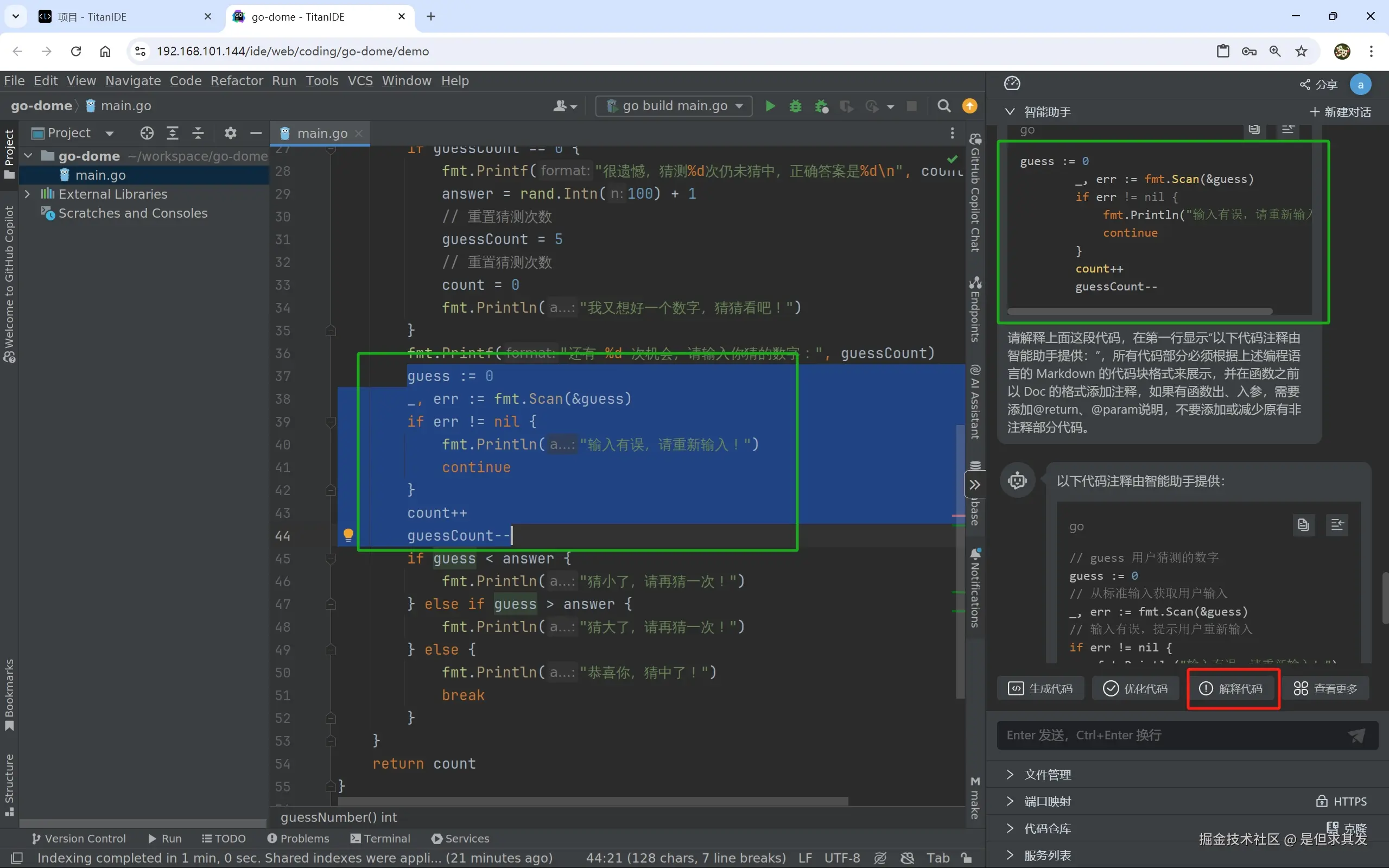Image resolution: width=1389 pixels, height=868 pixels.
Task: Expand the 文件管理 section
Action: 1010,775
